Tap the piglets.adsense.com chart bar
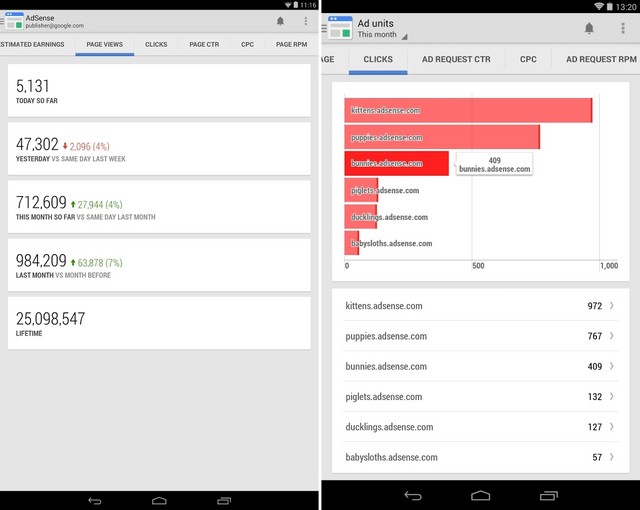640x510 pixels. click(x=361, y=190)
